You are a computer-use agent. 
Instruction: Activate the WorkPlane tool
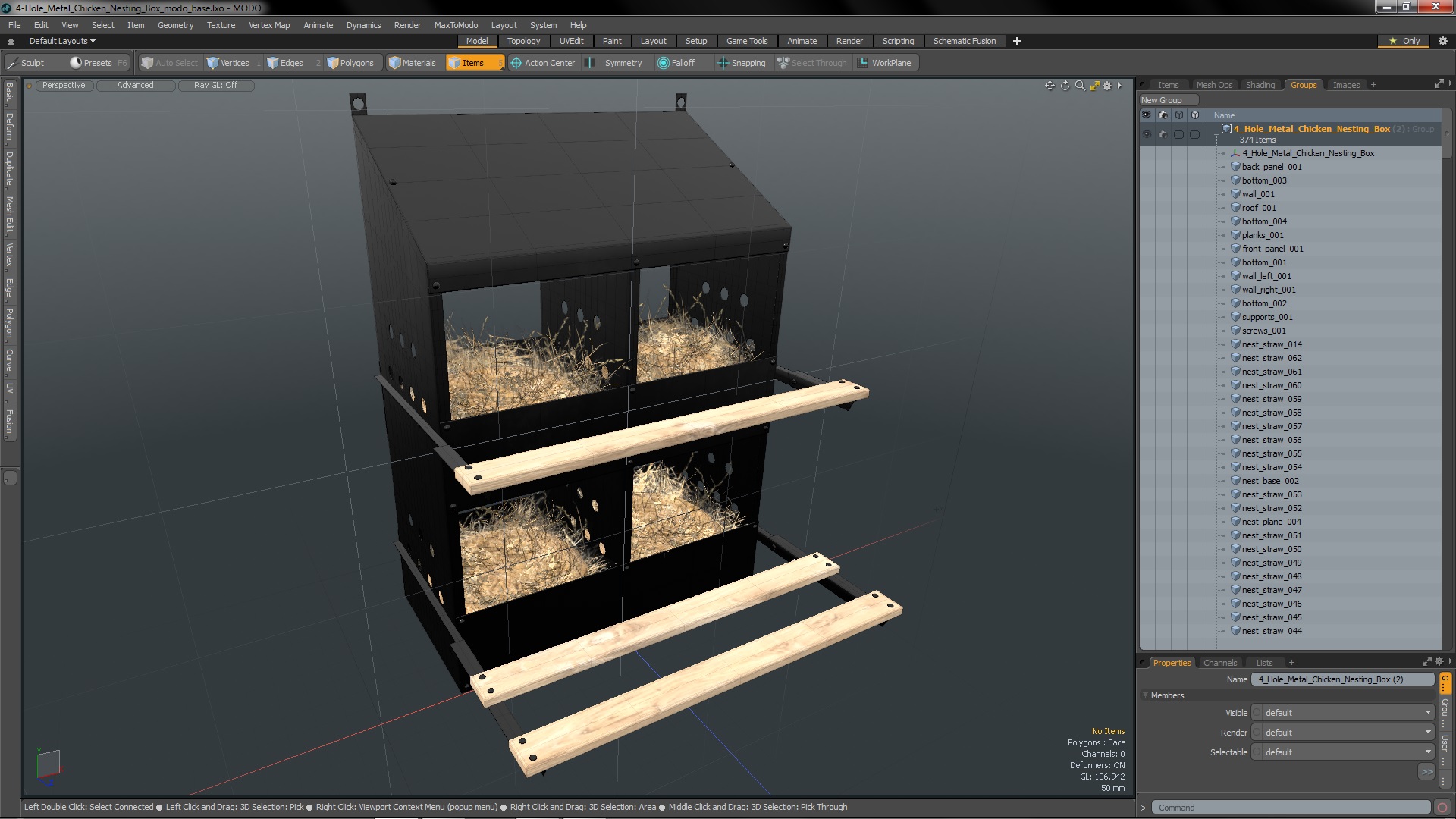tap(884, 63)
